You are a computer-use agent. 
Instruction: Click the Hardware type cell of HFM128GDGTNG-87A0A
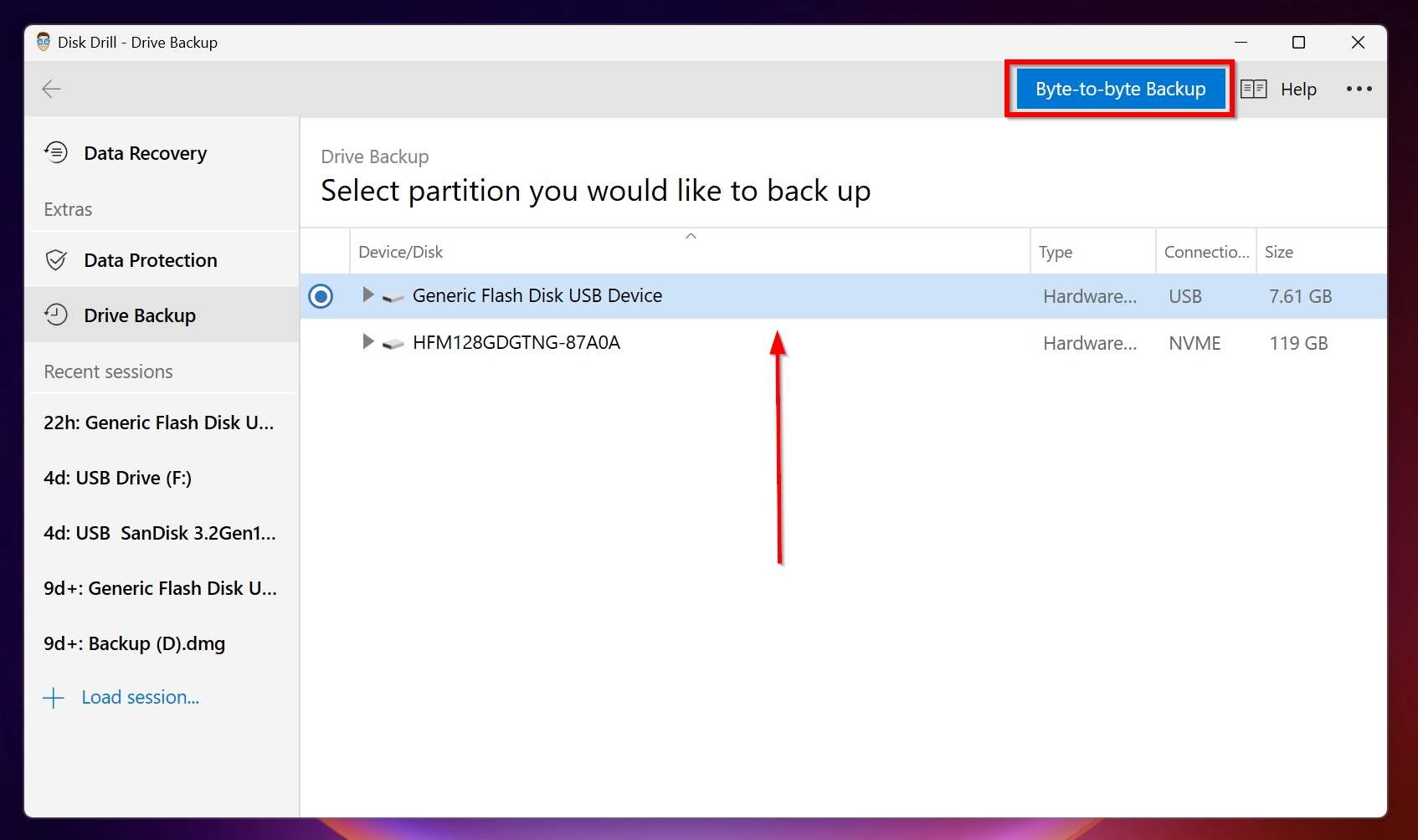point(1090,343)
